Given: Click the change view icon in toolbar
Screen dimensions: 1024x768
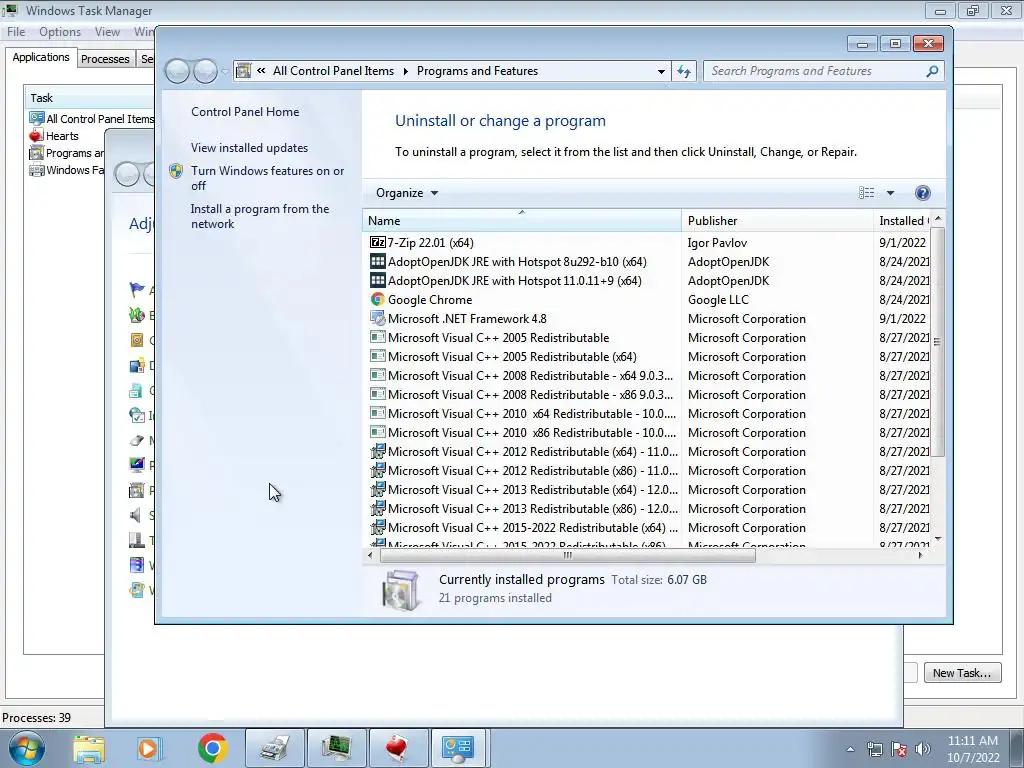Looking at the screenshot, I should [x=867, y=193].
